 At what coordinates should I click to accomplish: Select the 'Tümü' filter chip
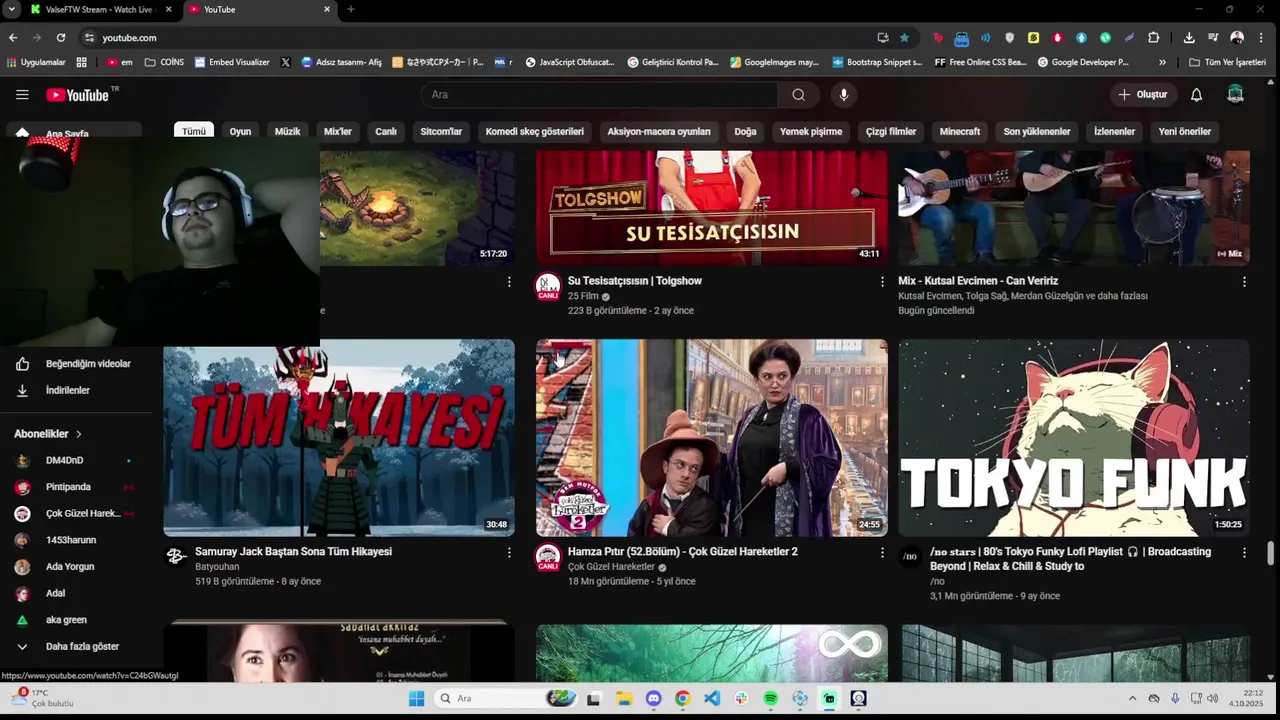point(194,131)
